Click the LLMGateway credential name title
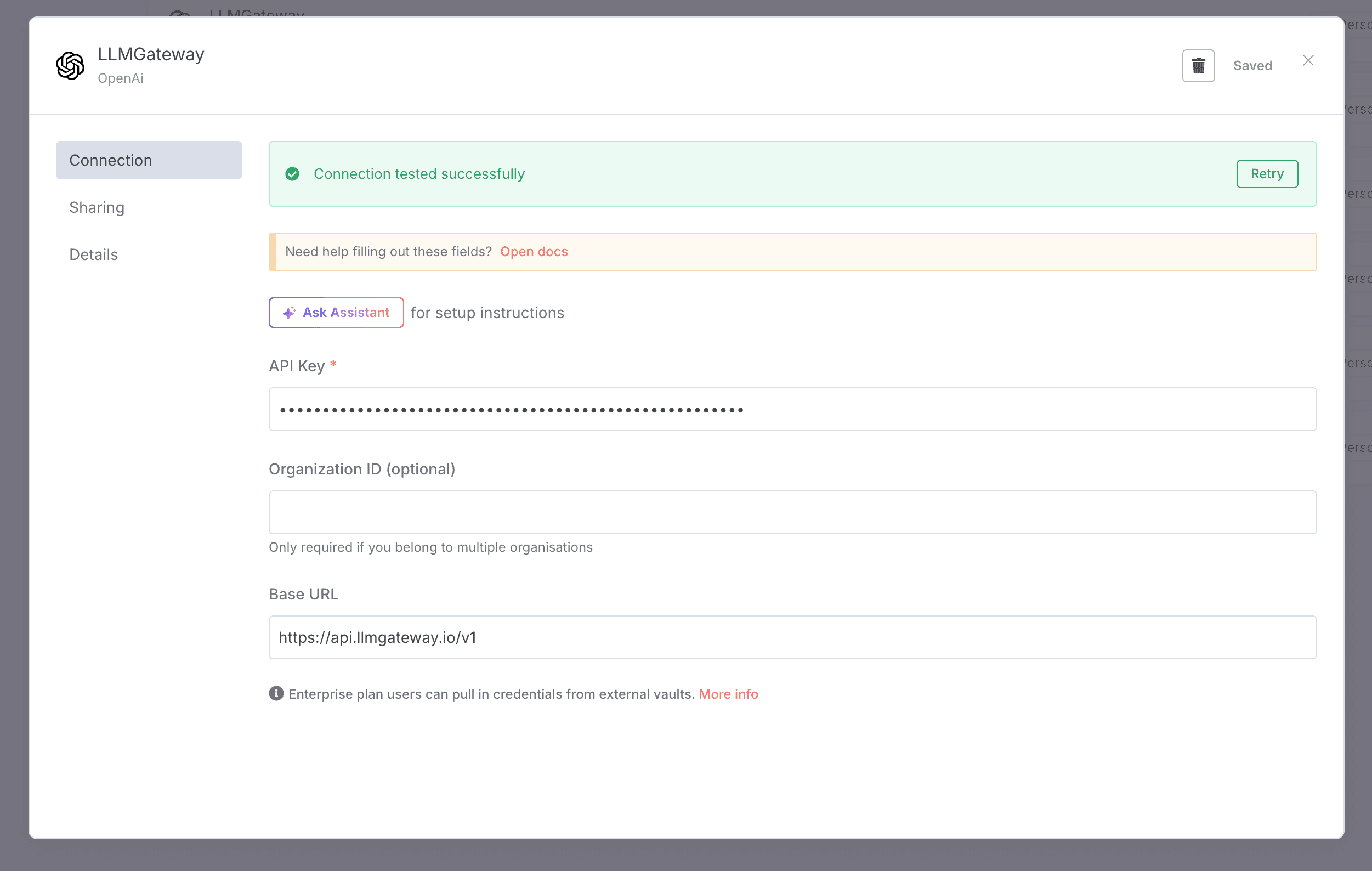The width and height of the screenshot is (1372, 871). click(x=151, y=54)
